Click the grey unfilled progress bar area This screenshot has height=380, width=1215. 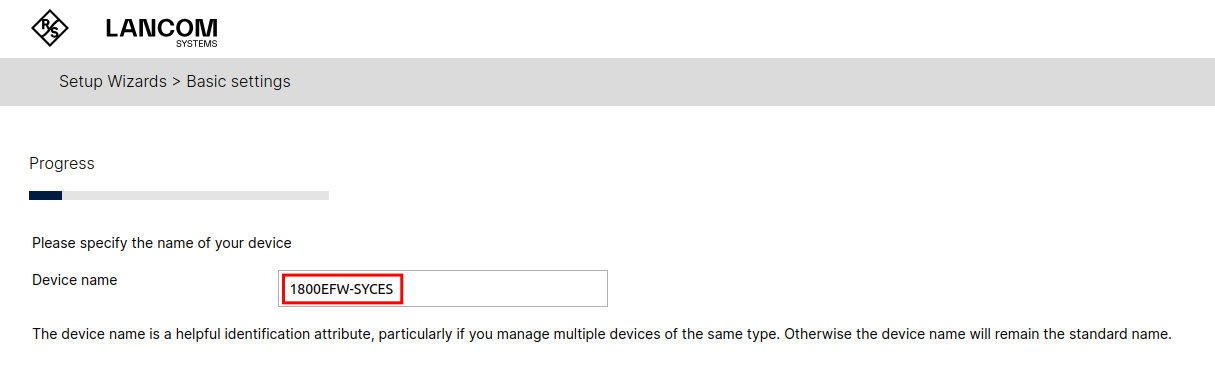tap(195, 195)
